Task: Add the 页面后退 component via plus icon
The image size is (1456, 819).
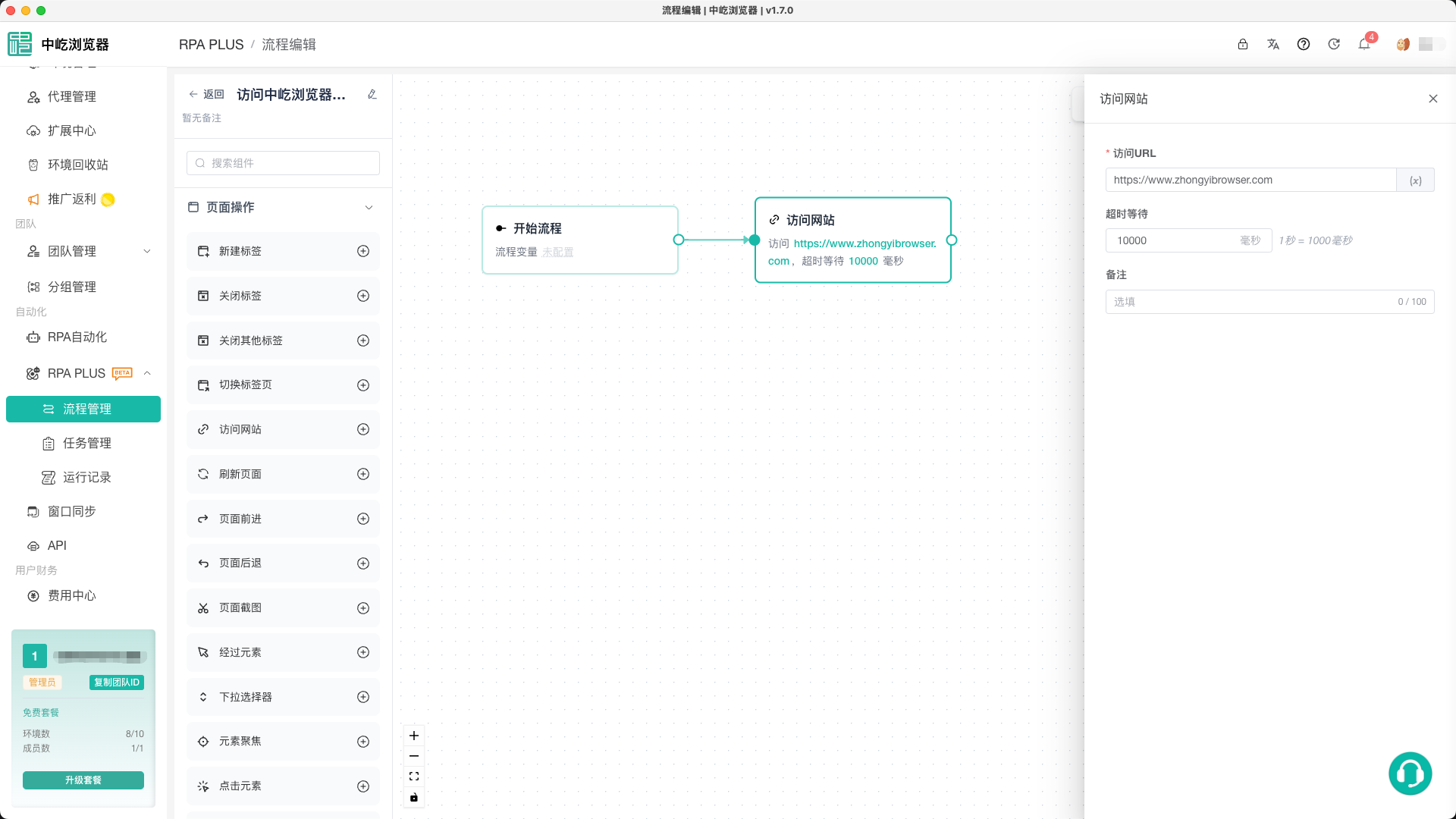Action: click(363, 563)
